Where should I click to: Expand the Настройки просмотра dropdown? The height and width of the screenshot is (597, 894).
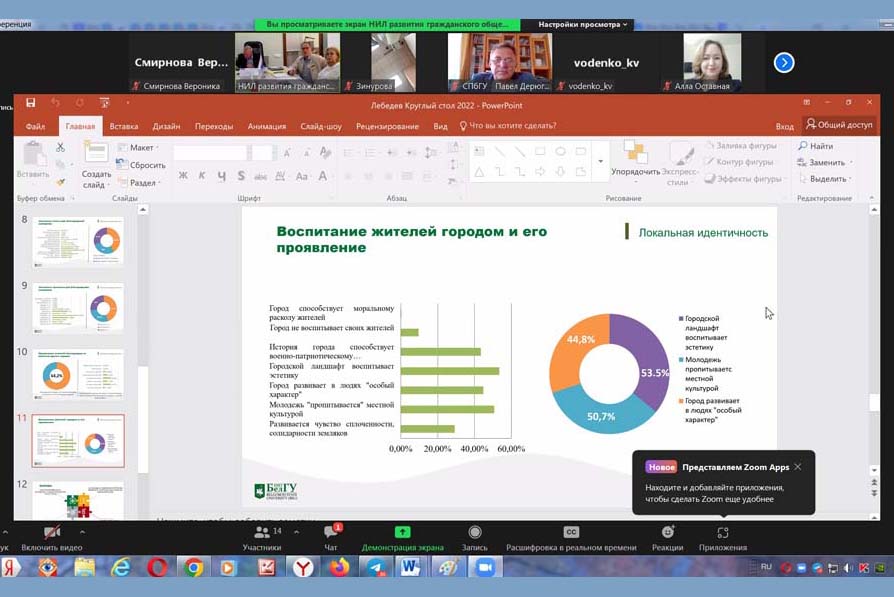tap(584, 25)
